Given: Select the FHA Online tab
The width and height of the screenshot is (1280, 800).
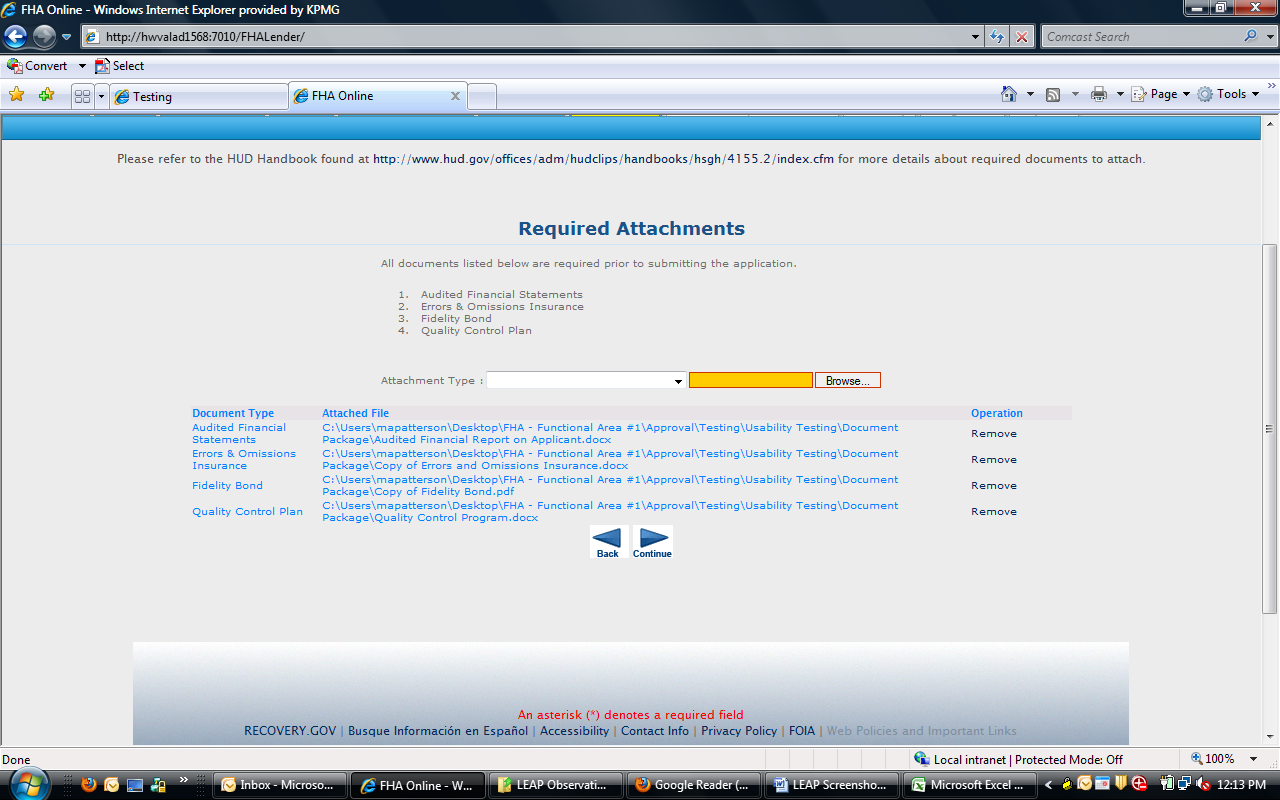Looking at the screenshot, I should click(378, 96).
